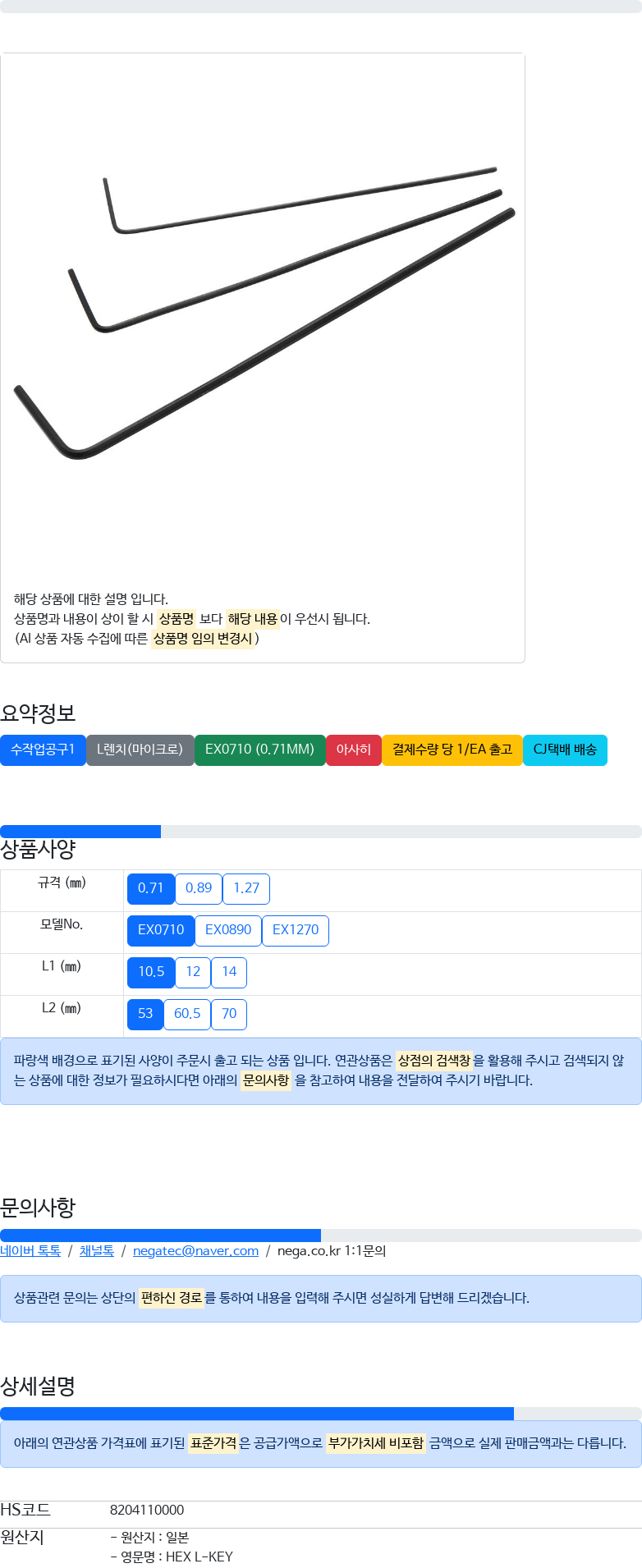
Task: Select the 0.89 size option
Action: click(x=199, y=888)
